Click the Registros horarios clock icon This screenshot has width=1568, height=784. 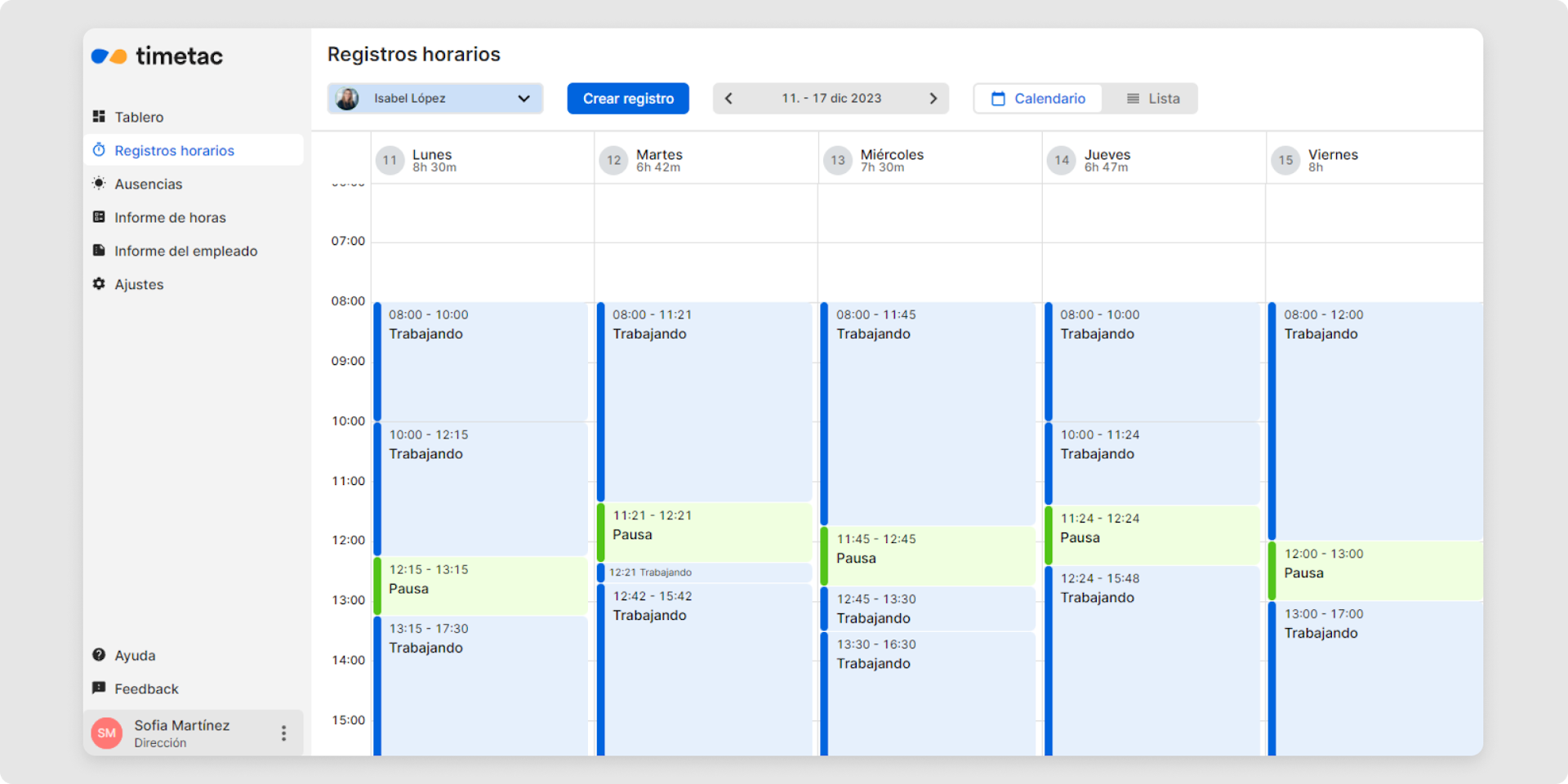click(x=99, y=150)
